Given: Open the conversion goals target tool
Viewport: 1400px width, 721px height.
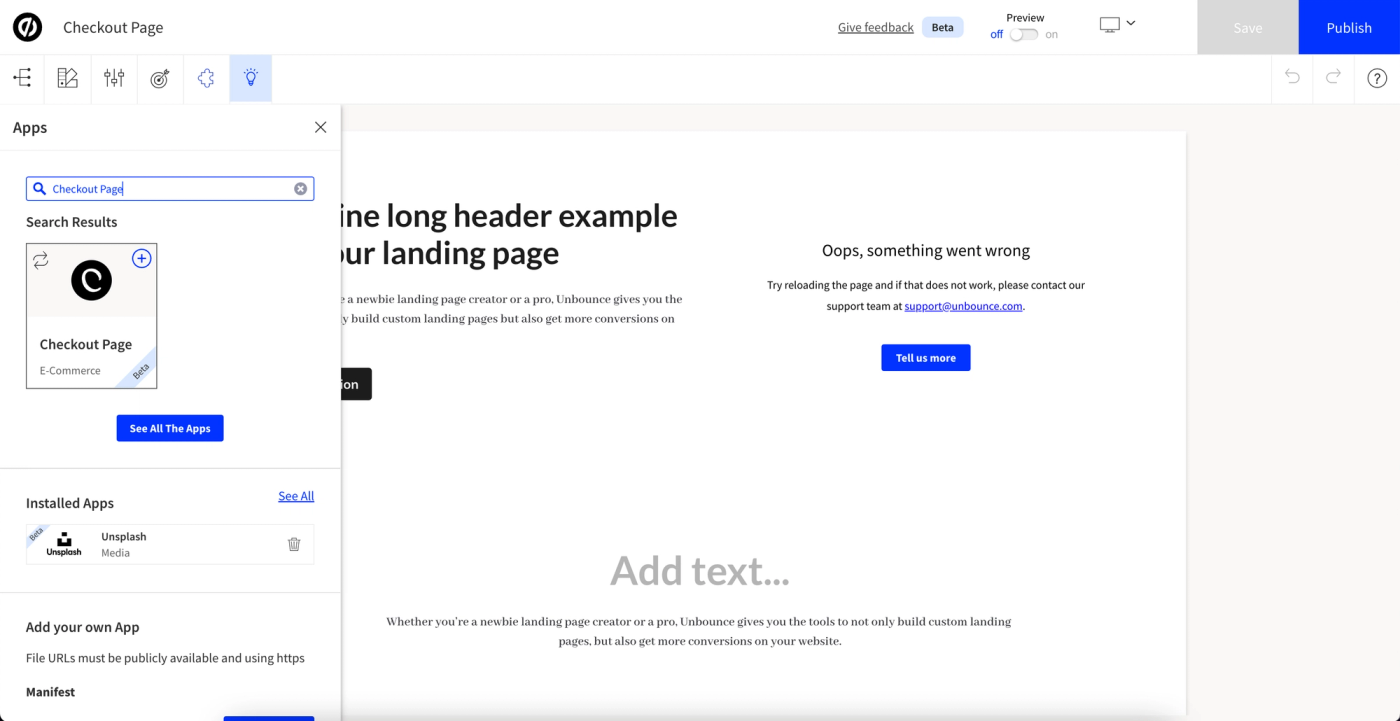Looking at the screenshot, I should pyautogui.click(x=160, y=78).
